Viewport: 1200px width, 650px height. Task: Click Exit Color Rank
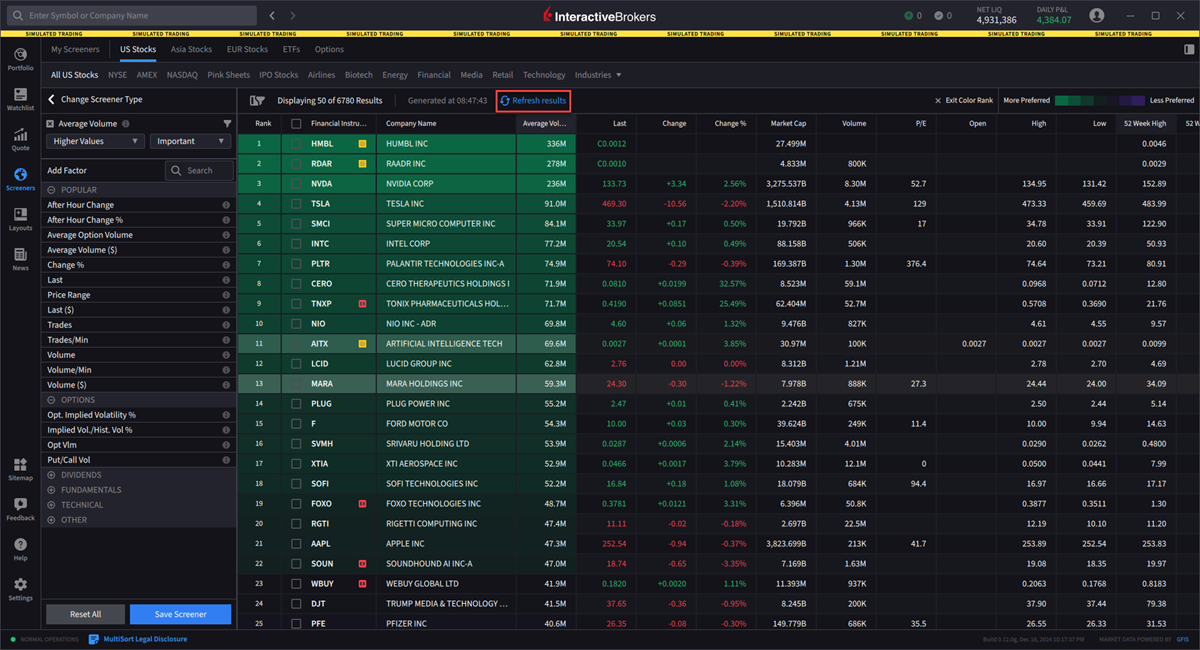964,101
